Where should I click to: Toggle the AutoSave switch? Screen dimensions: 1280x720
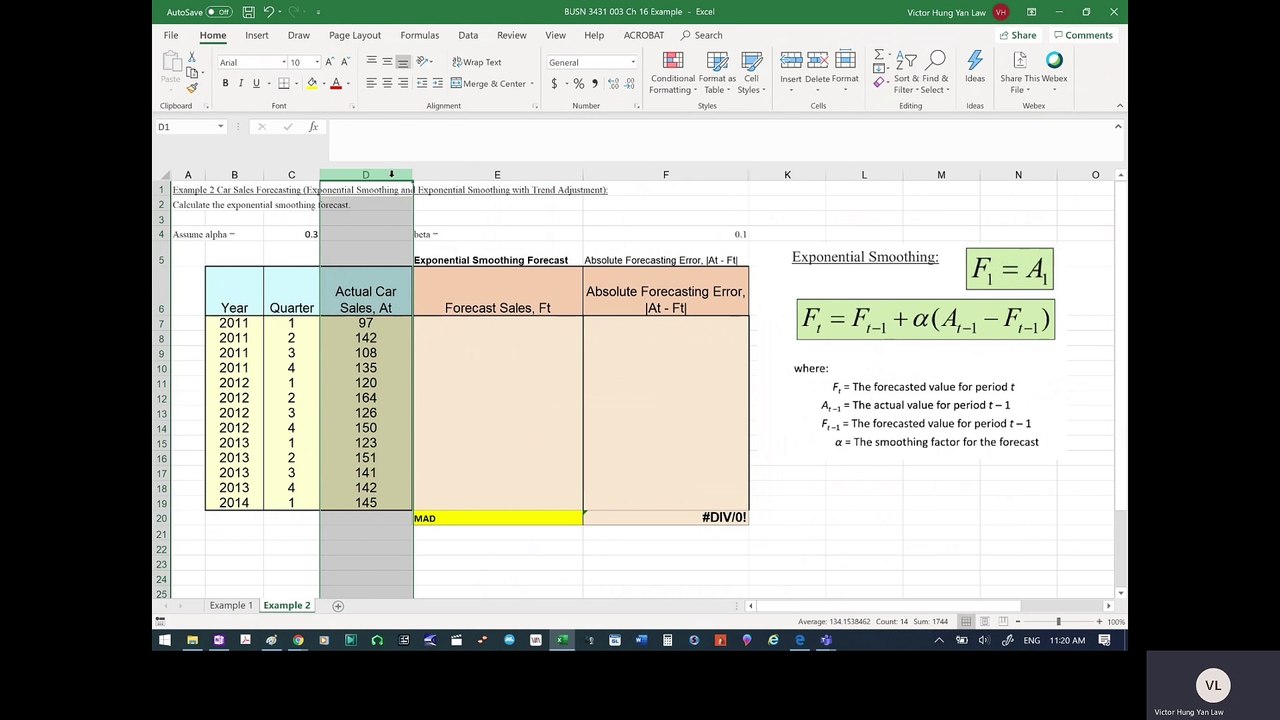coord(219,12)
